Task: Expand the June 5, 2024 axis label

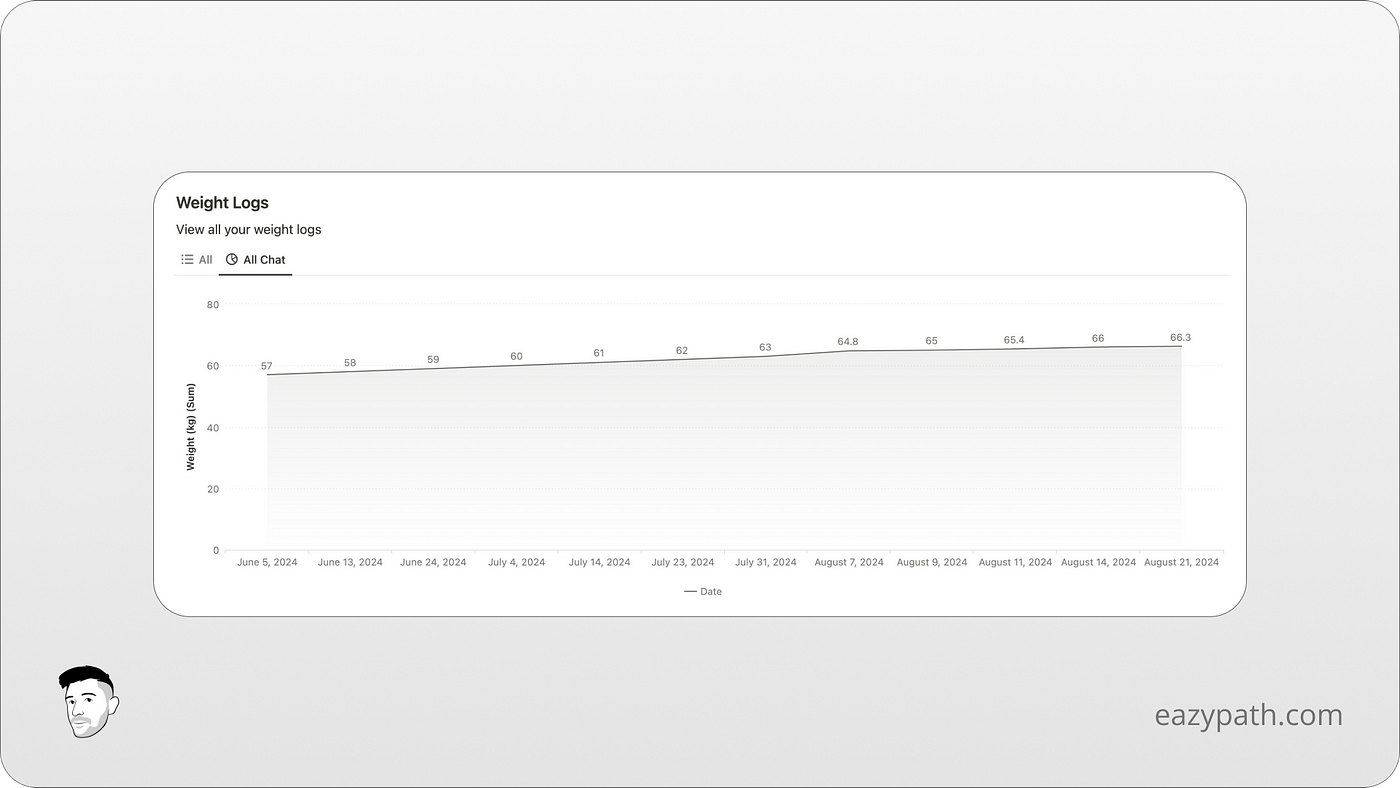Action: coord(267,562)
